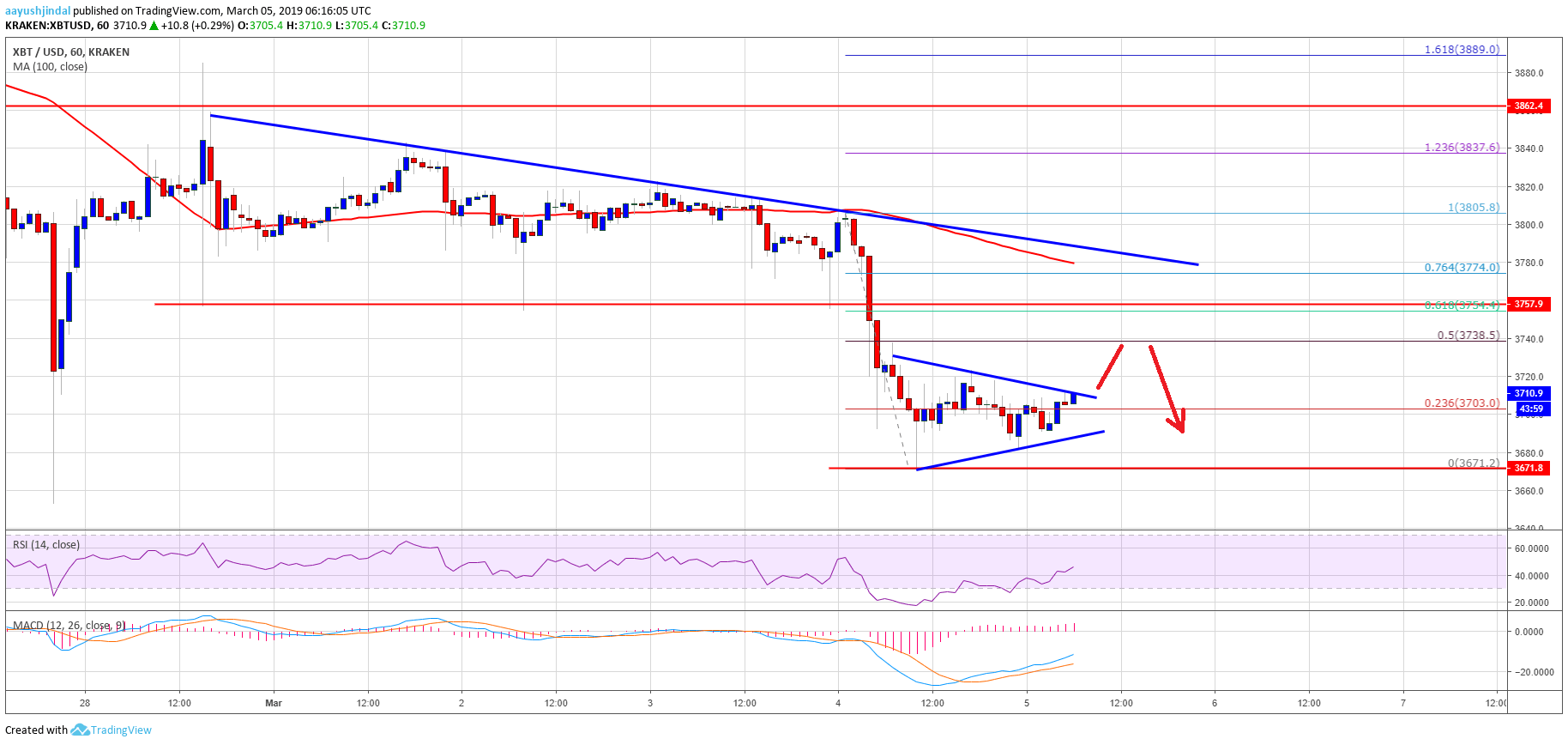Click the '2' date on time axis
Viewport: 1568px width, 745px height.
pos(461,703)
